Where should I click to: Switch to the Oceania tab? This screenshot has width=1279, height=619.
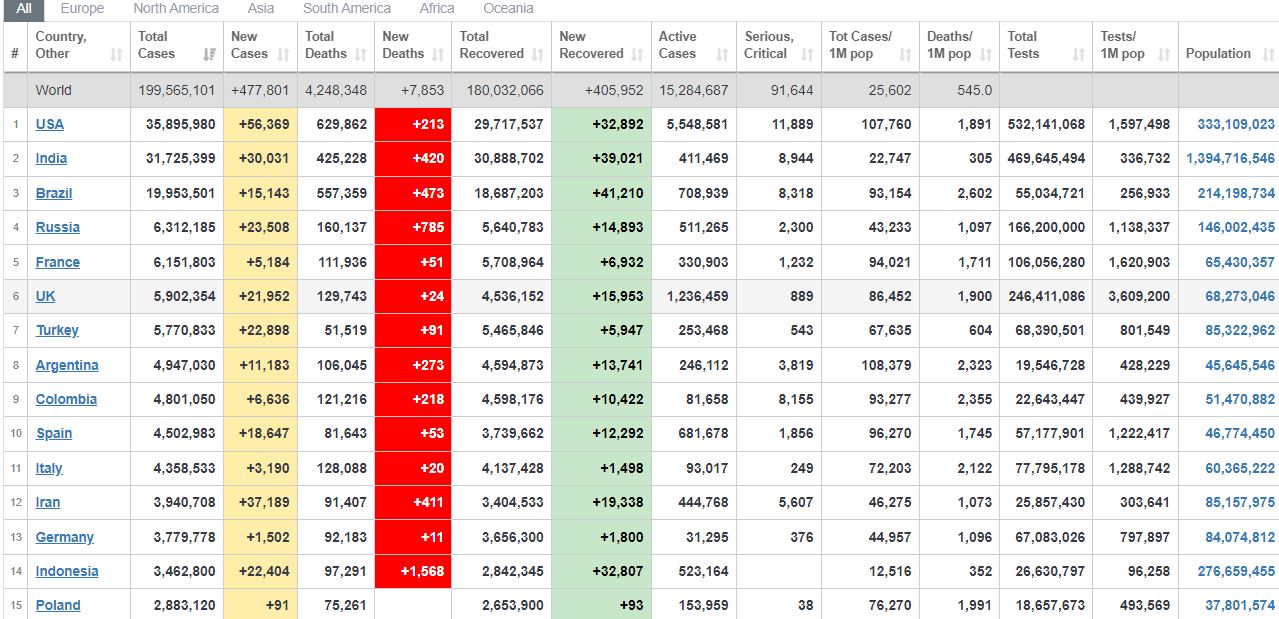pyautogui.click(x=508, y=9)
